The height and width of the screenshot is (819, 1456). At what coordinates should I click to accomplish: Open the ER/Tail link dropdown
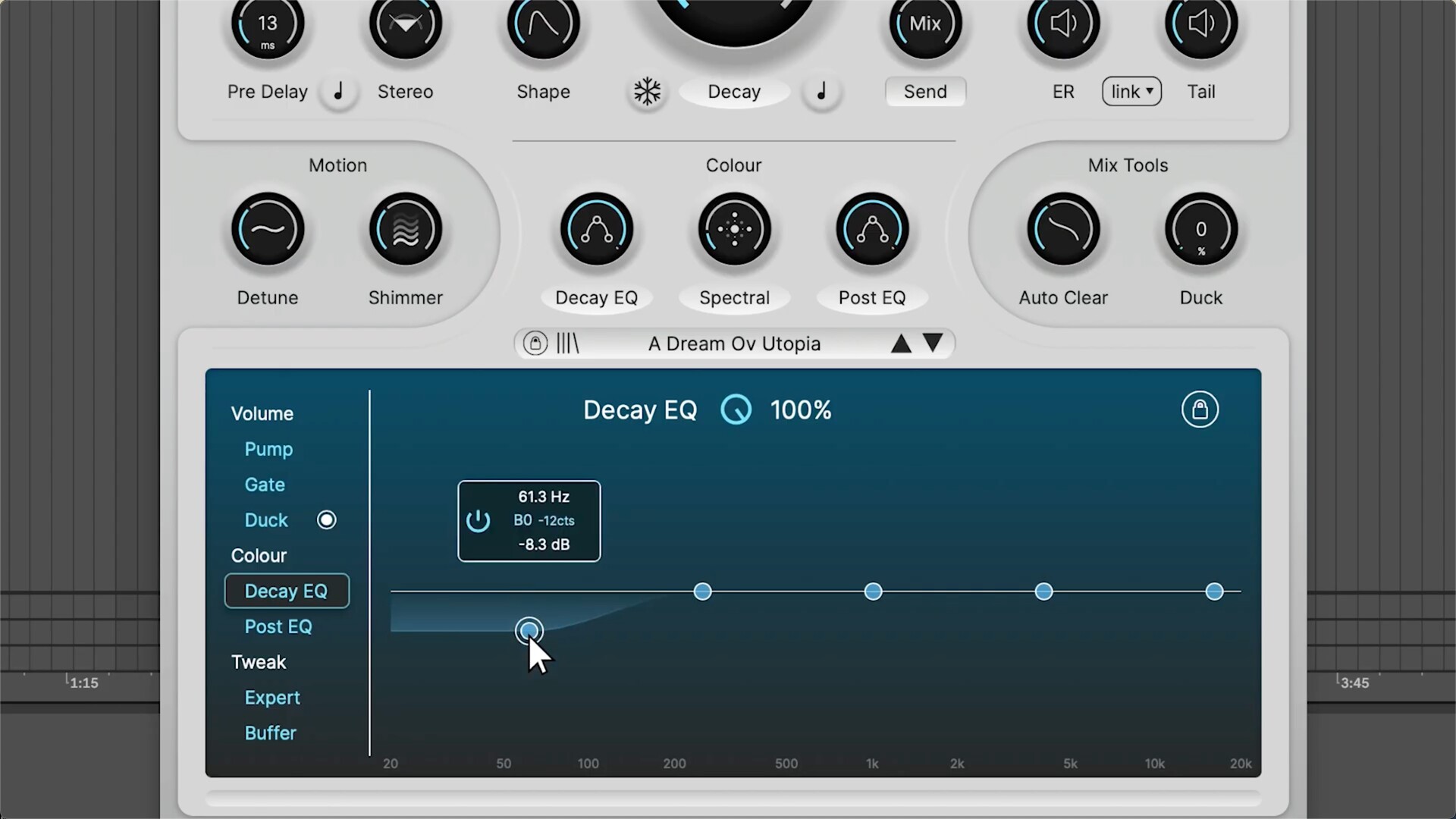tap(1131, 92)
